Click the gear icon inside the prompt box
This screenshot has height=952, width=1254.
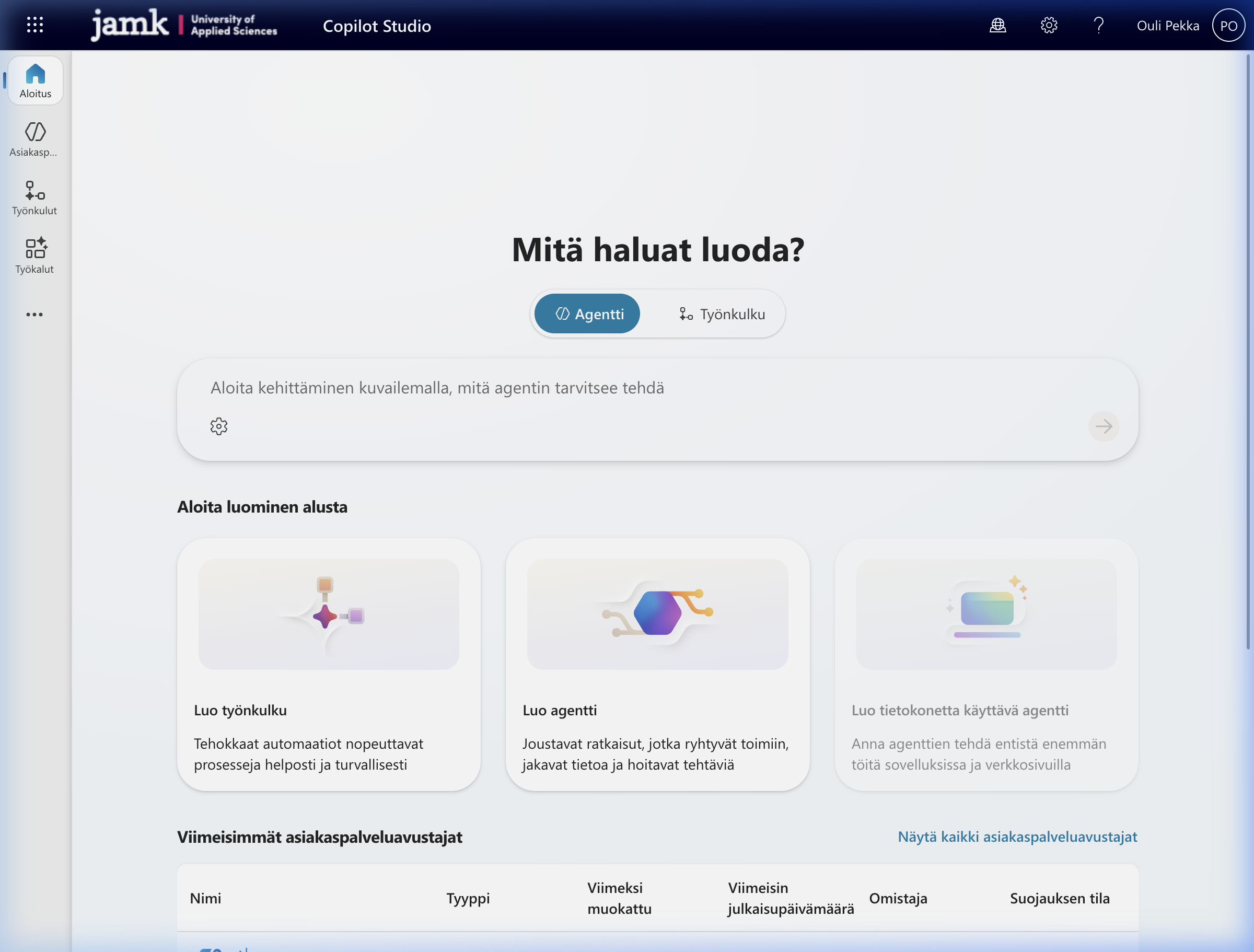point(219,426)
